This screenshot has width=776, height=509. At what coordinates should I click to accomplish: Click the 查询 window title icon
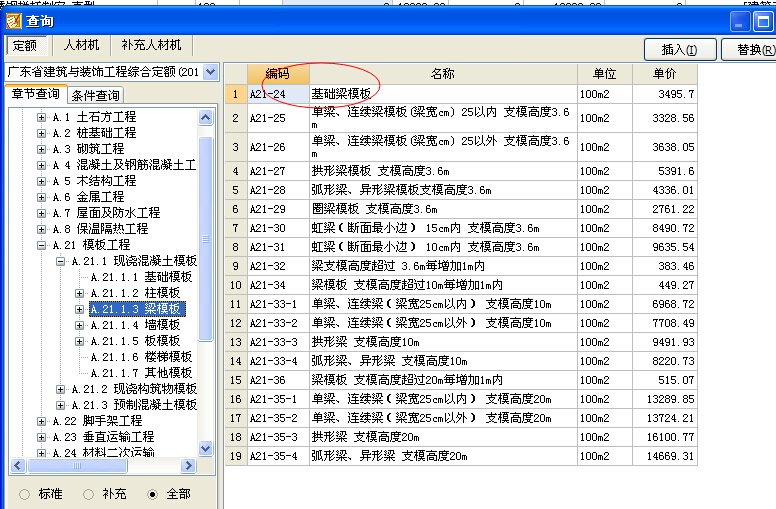[x=13, y=21]
